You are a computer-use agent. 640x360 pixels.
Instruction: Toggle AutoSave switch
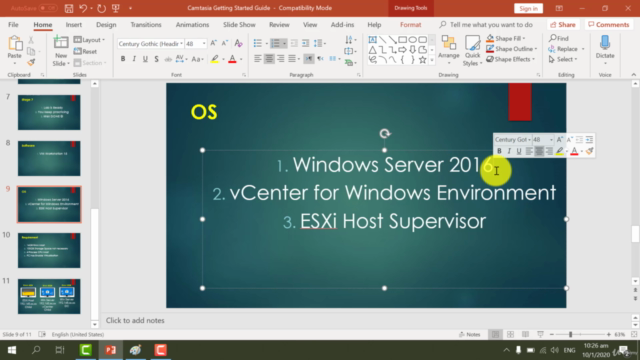48,8
